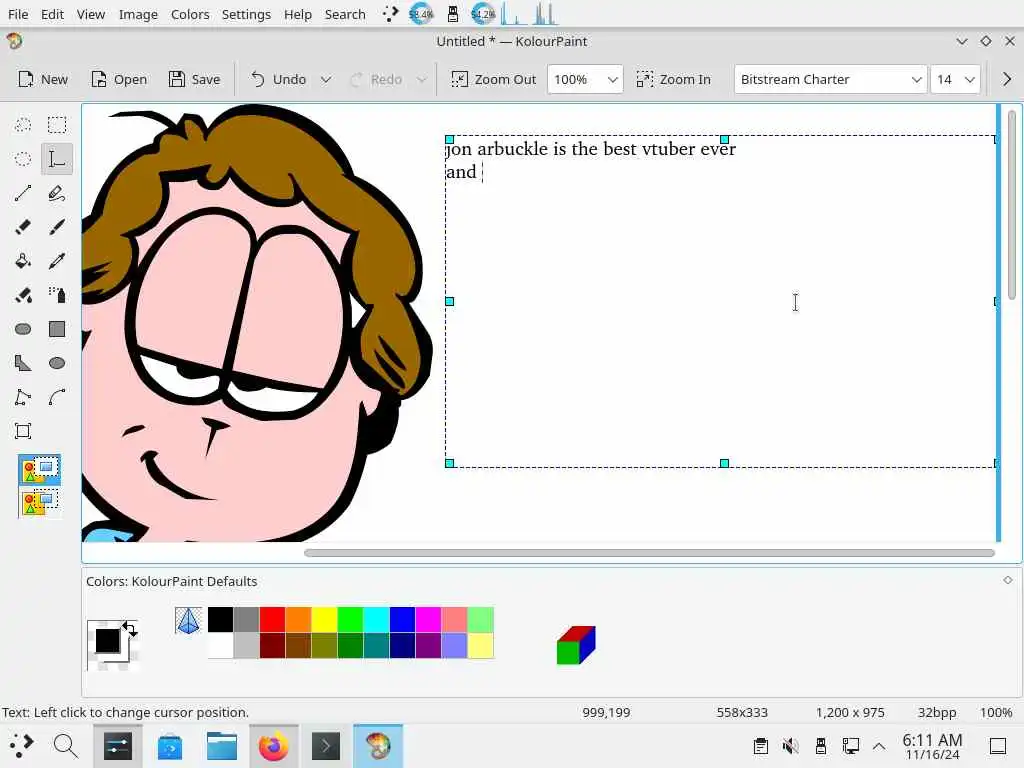Screen dimensions: 1024x768
Task: Select the Pen tool
Action: [57, 193]
